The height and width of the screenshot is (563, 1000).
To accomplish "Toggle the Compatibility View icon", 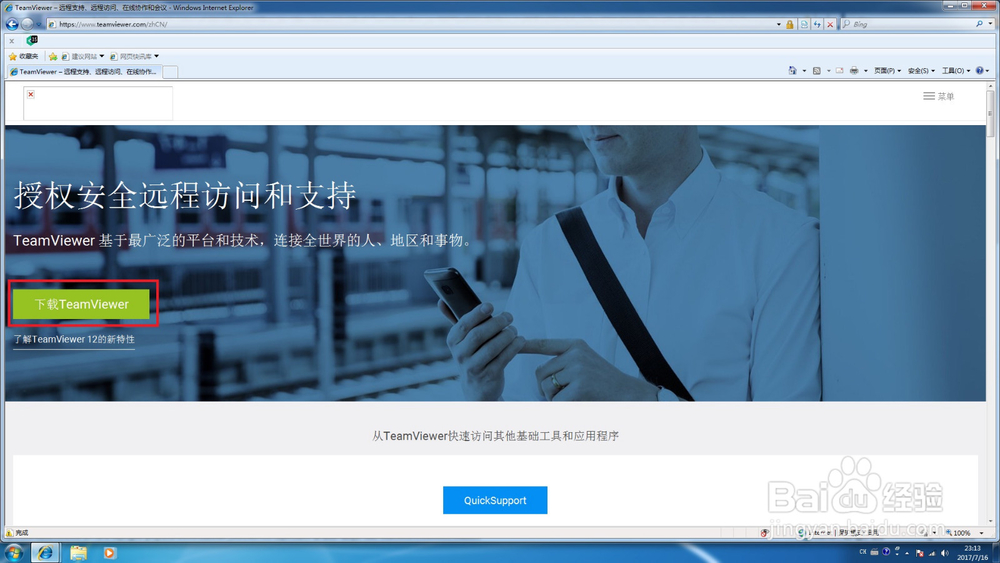I will click(804, 24).
